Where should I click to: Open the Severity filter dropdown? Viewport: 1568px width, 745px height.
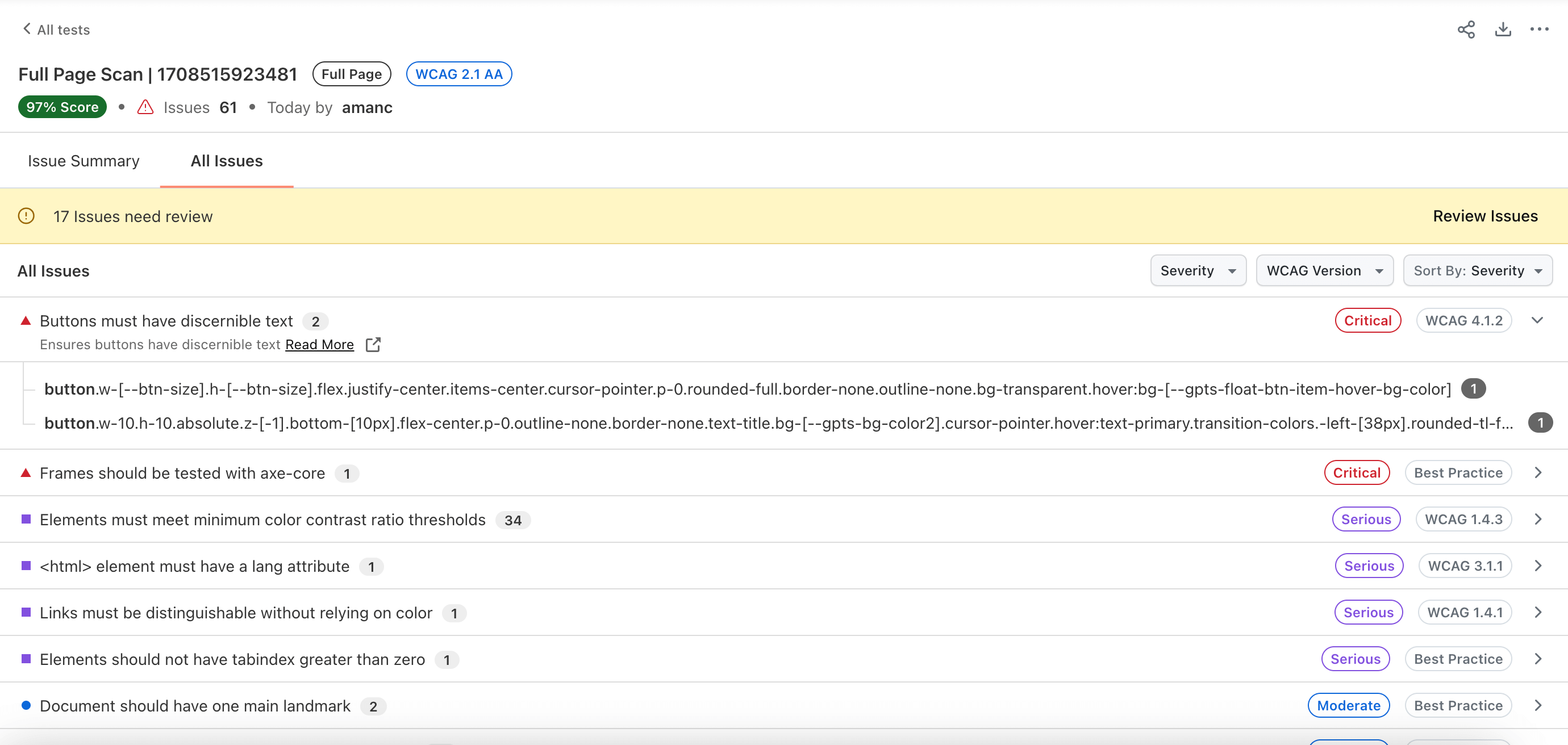tap(1198, 271)
